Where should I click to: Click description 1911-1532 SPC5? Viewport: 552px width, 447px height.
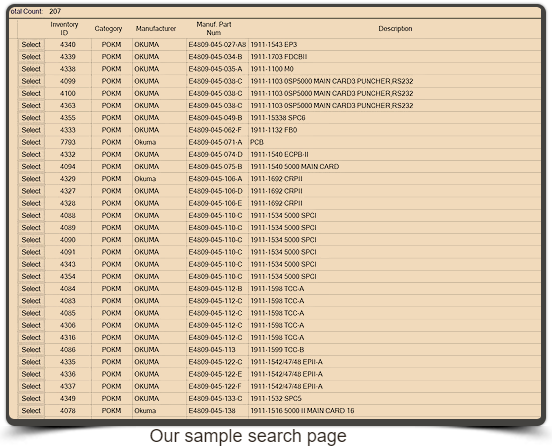point(276,398)
